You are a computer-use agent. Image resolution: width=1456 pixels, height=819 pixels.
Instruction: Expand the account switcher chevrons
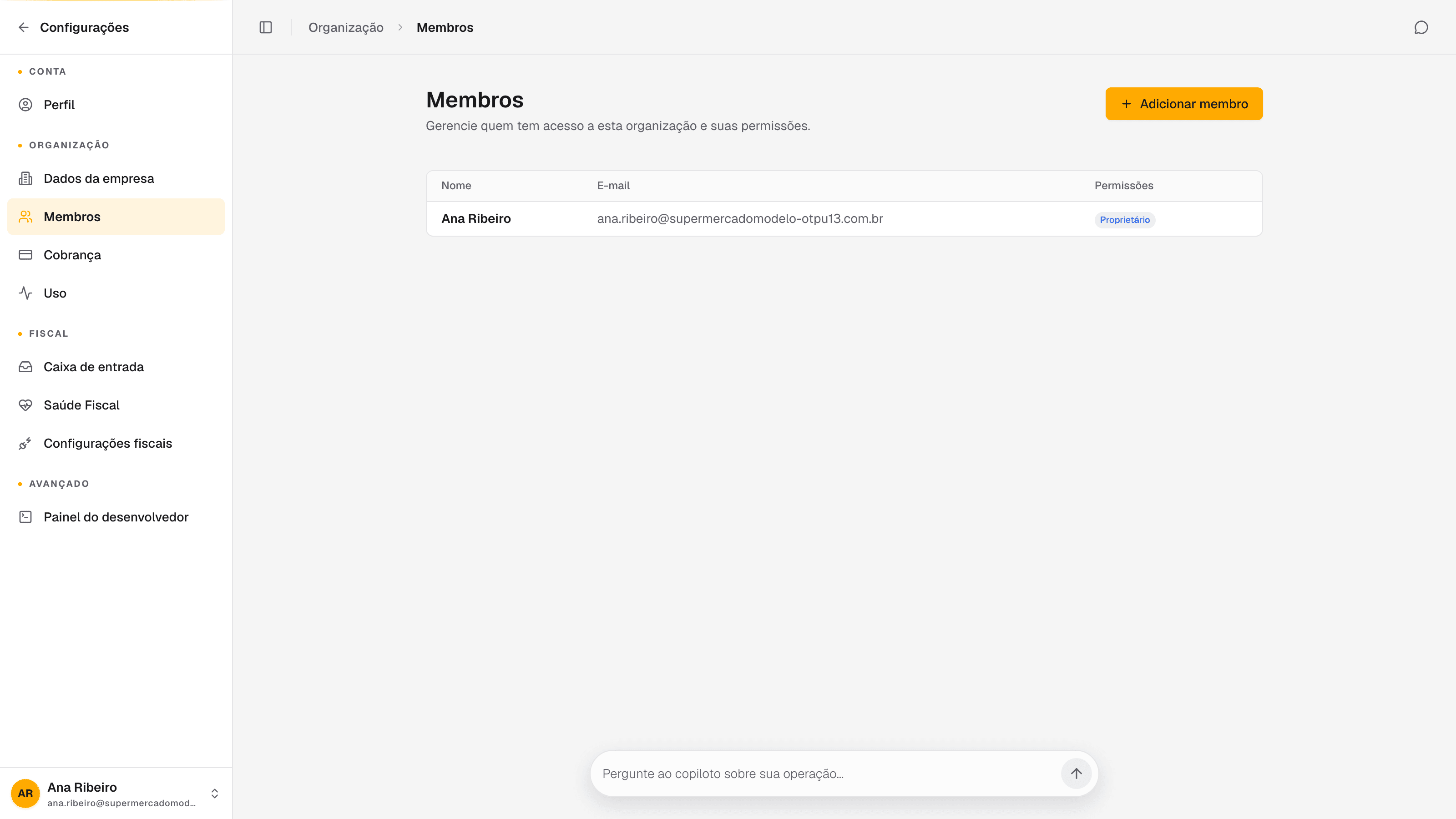(x=215, y=793)
